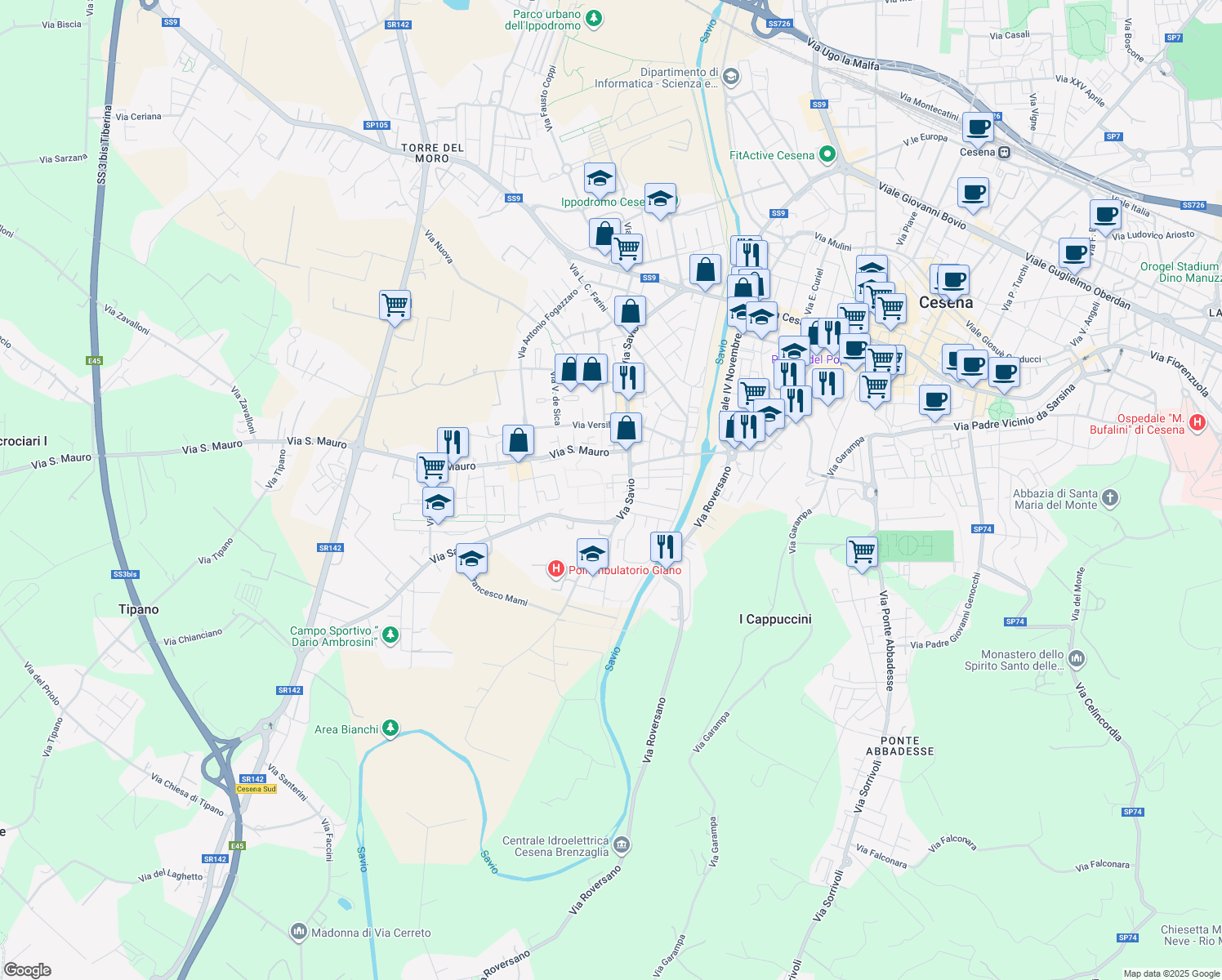Screen dimensions: 1222x980
Task: Open the Poliambulatorio Giano hospital icon
Action: tap(556, 569)
